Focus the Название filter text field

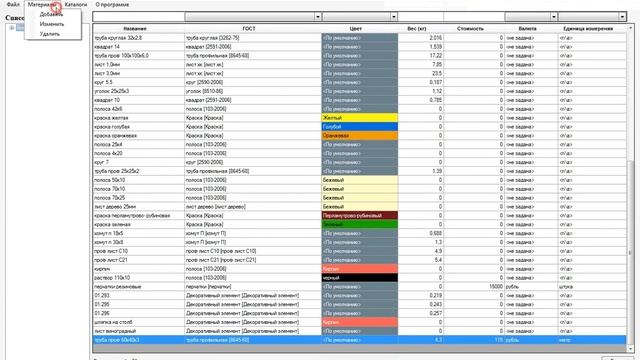(138, 17)
